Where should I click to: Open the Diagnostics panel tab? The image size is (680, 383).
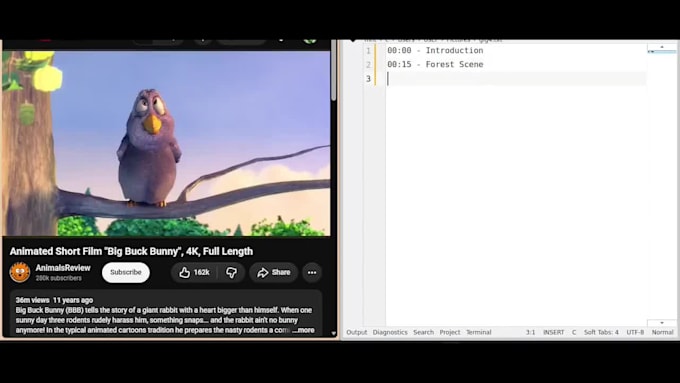390,332
